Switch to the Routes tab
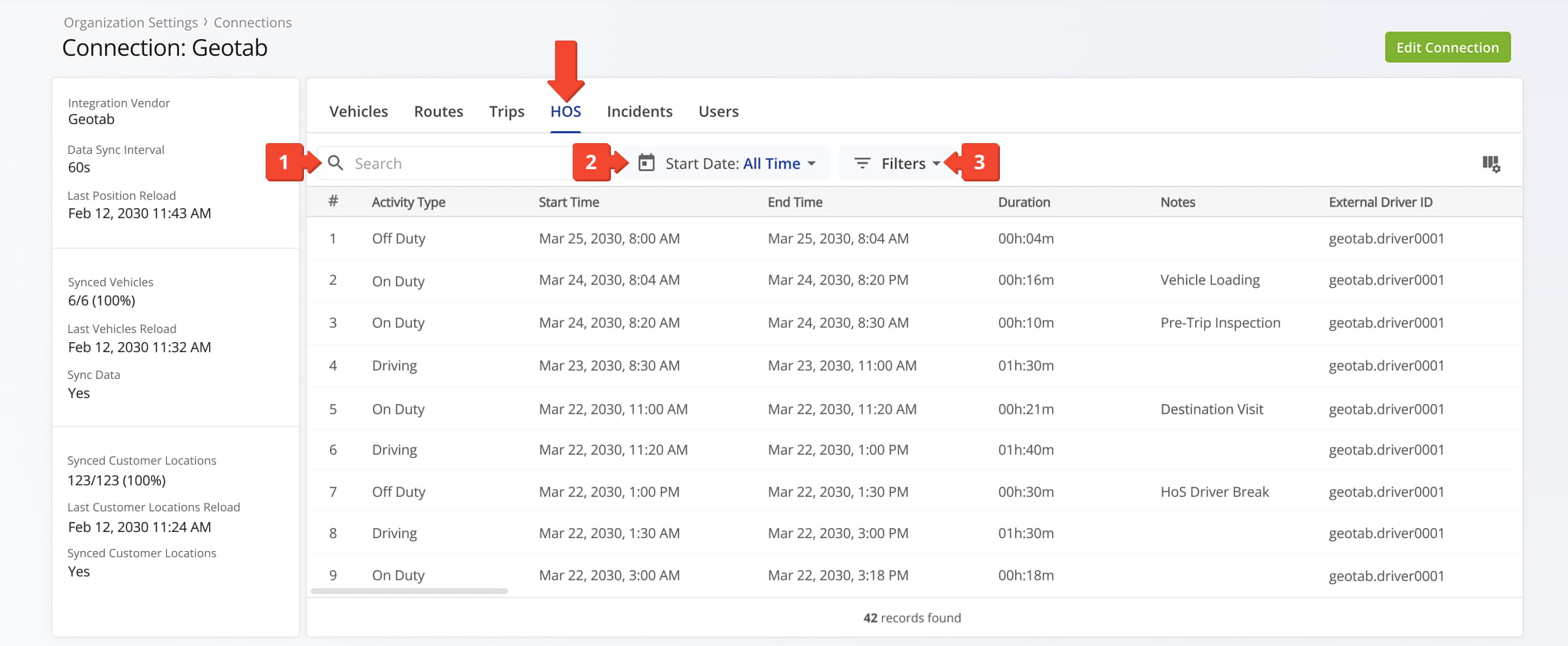The height and width of the screenshot is (646, 1568). point(439,112)
